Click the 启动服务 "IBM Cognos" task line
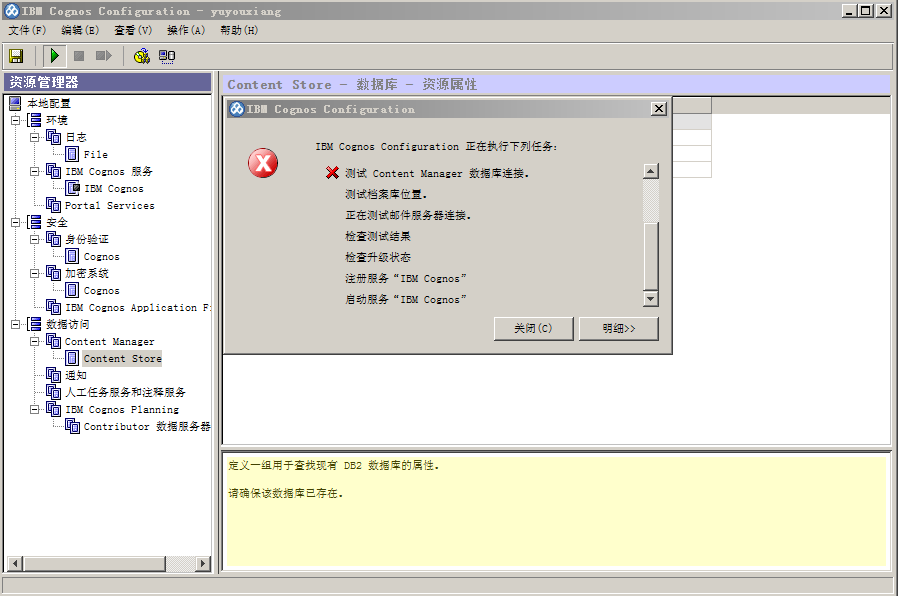898x596 pixels. [x=405, y=299]
